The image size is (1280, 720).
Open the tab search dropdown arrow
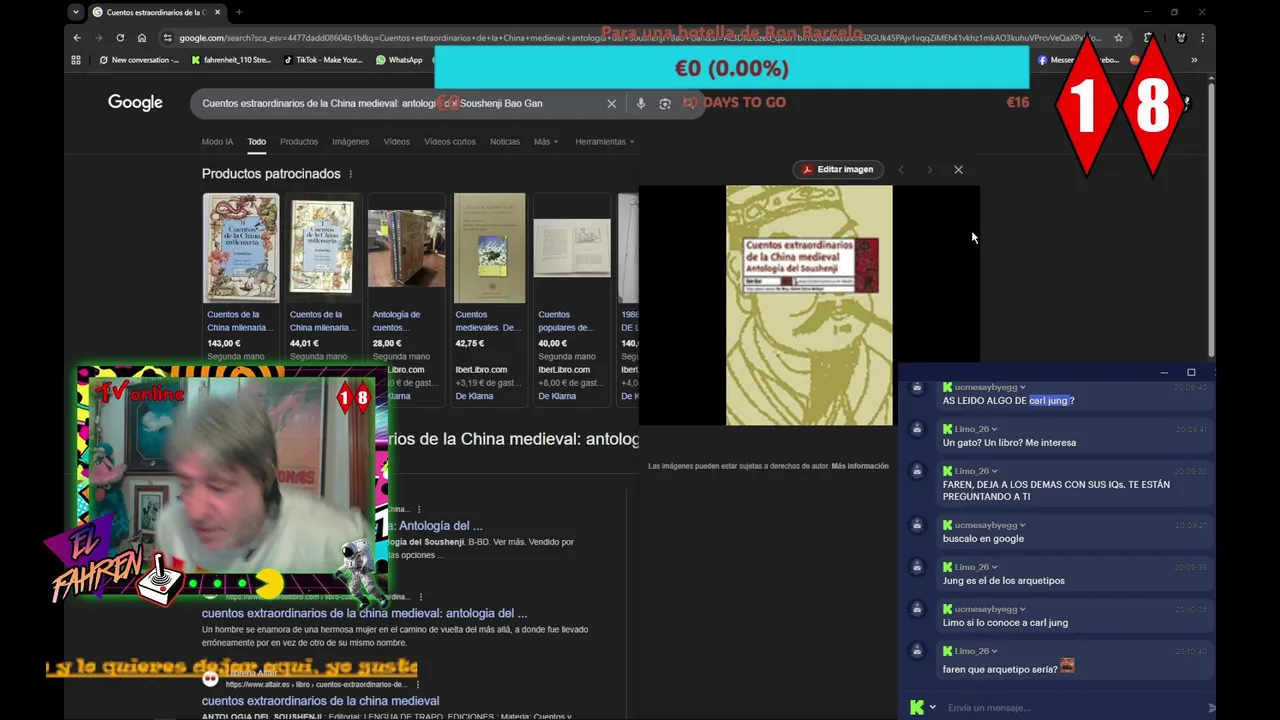tap(76, 12)
